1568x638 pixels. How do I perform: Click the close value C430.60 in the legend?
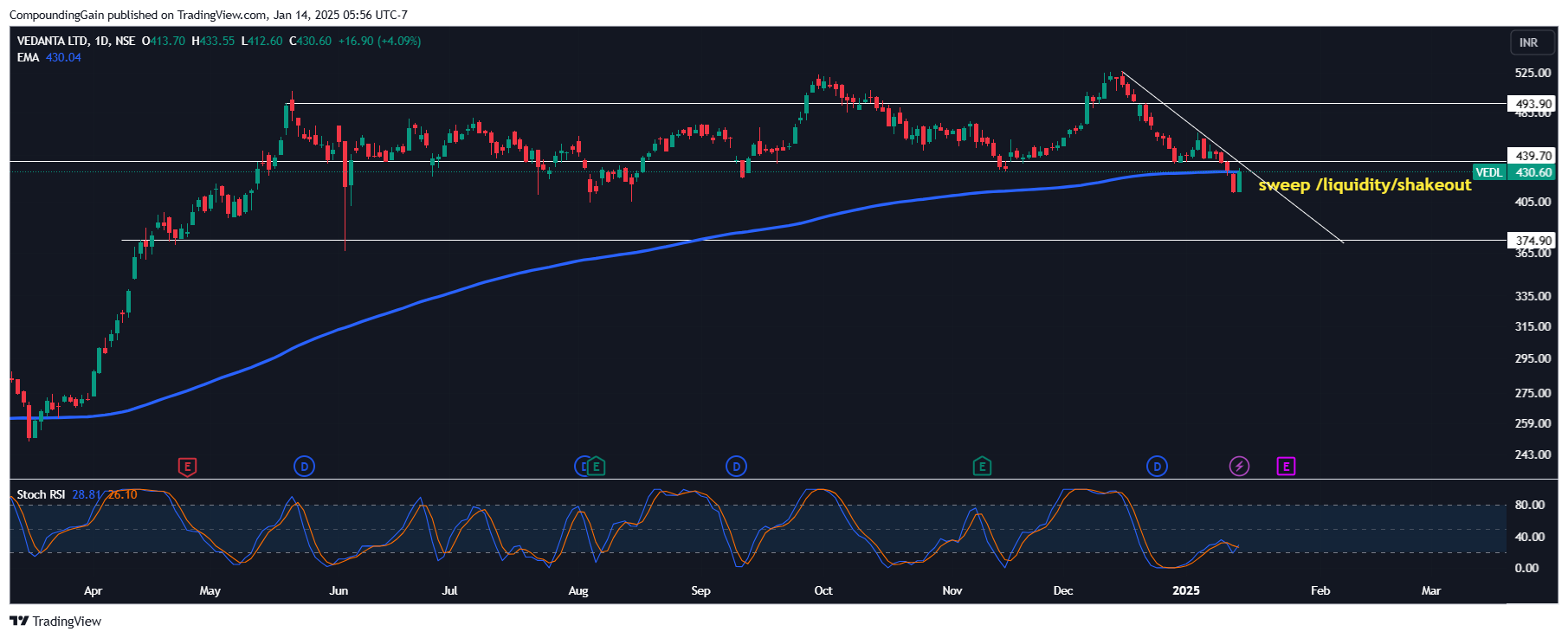[310, 41]
